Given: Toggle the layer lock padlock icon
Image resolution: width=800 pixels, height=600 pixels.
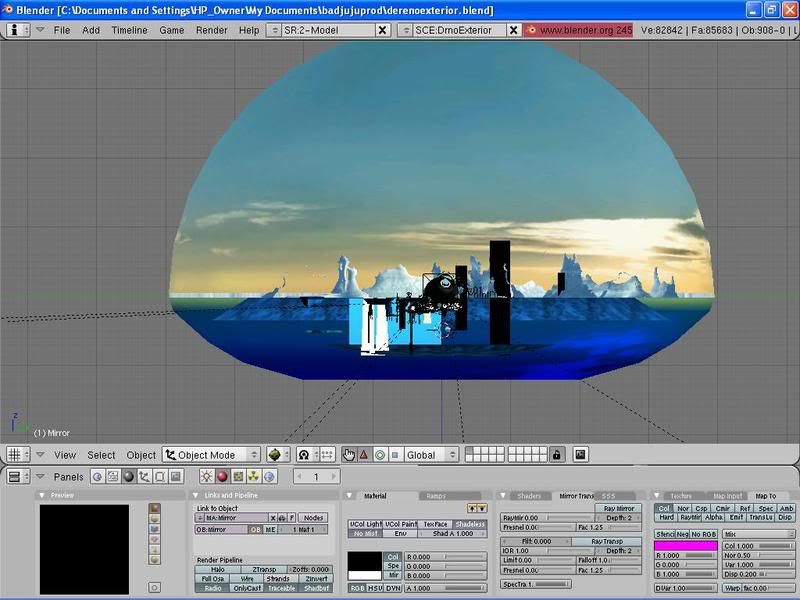Looking at the screenshot, I should tap(556, 455).
